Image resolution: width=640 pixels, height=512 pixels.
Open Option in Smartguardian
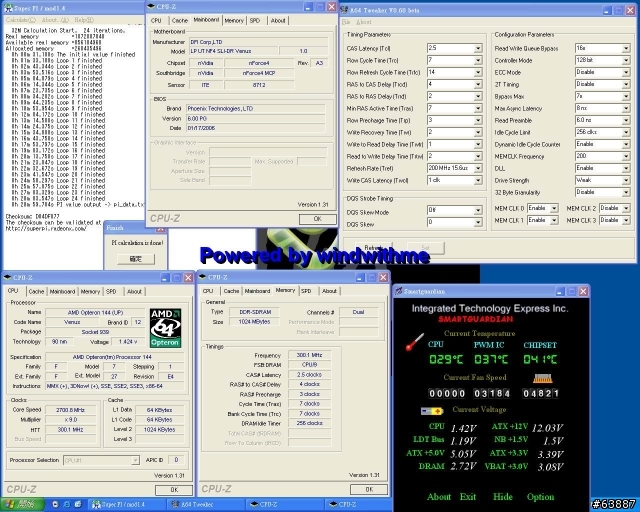(540, 497)
